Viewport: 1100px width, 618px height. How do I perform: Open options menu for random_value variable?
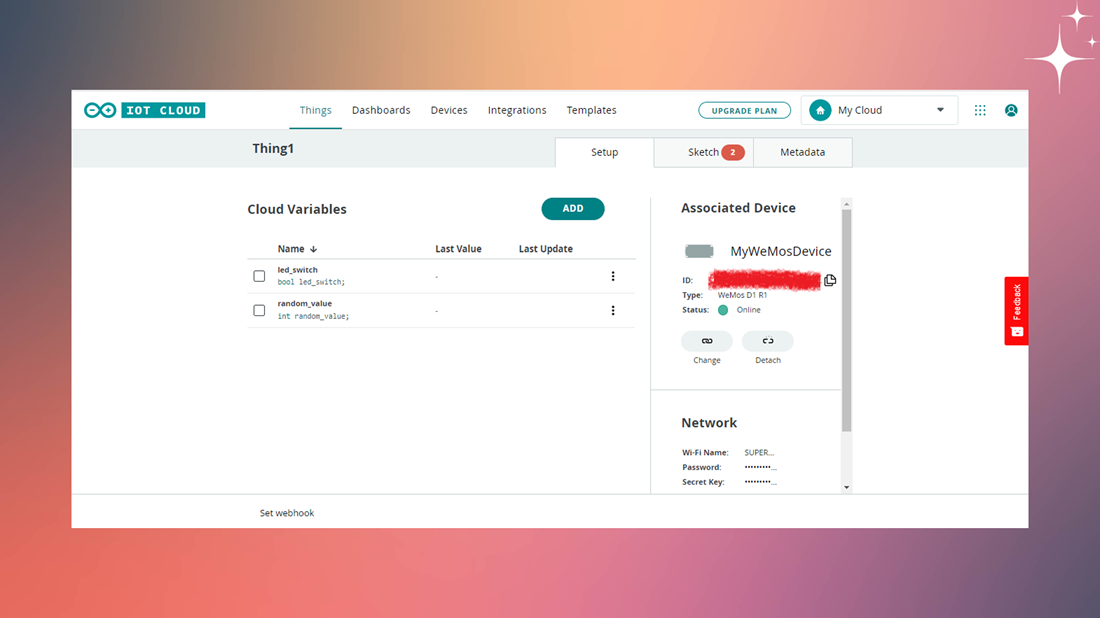612,310
